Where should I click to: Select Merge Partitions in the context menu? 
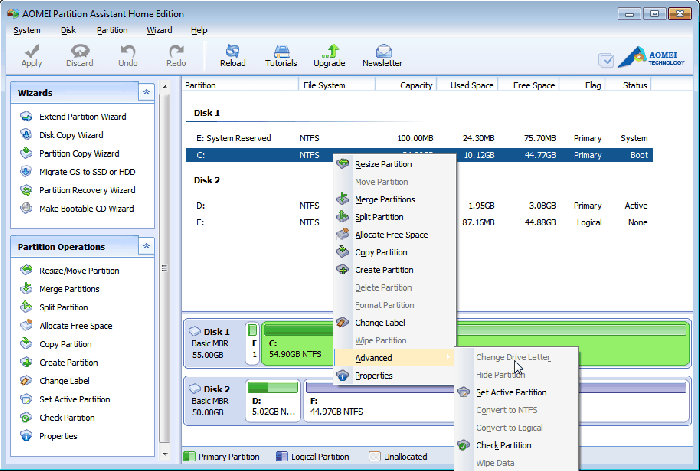385,199
